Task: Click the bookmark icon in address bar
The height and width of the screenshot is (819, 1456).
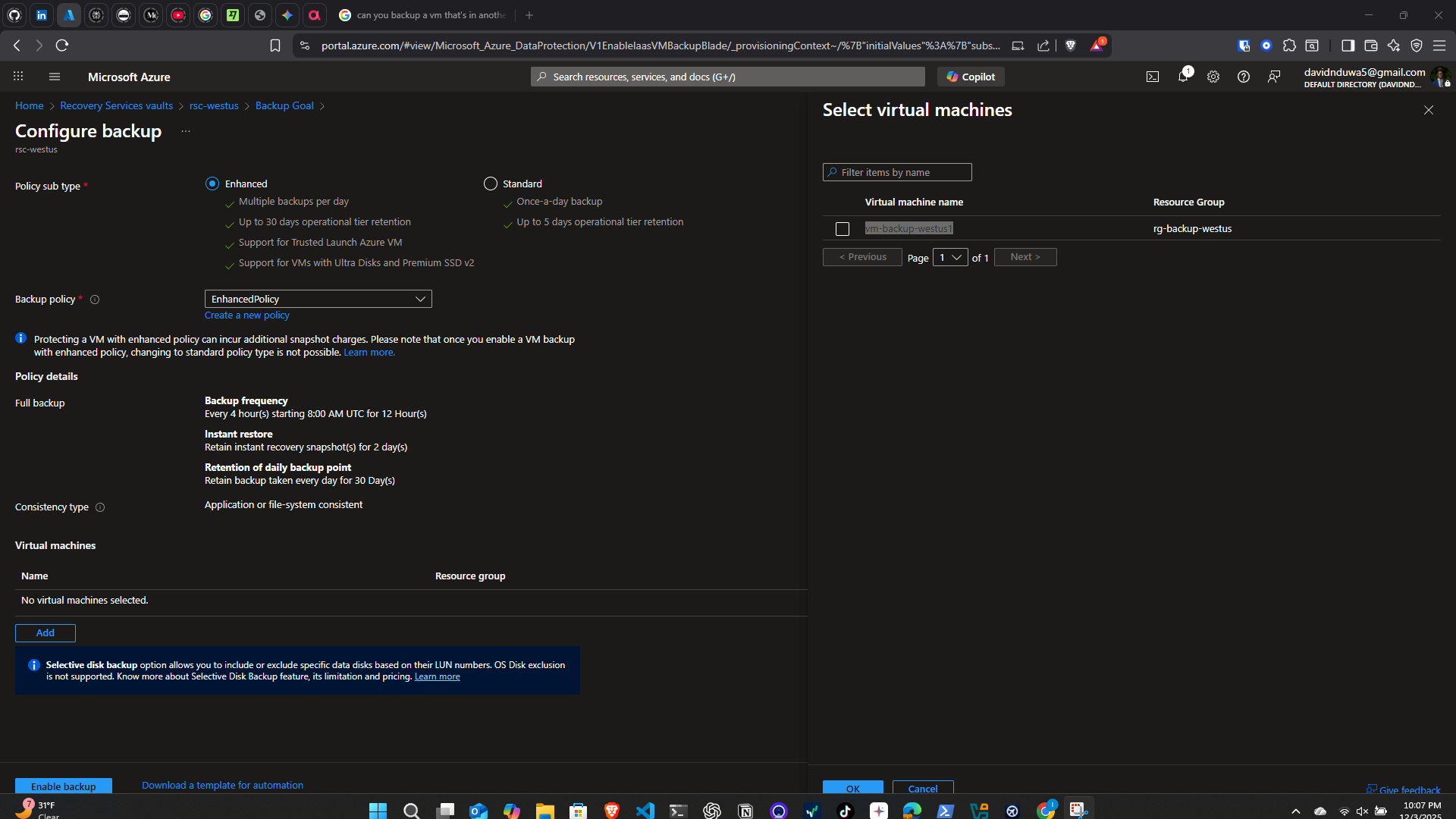Action: pyautogui.click(x=275, y=45)
